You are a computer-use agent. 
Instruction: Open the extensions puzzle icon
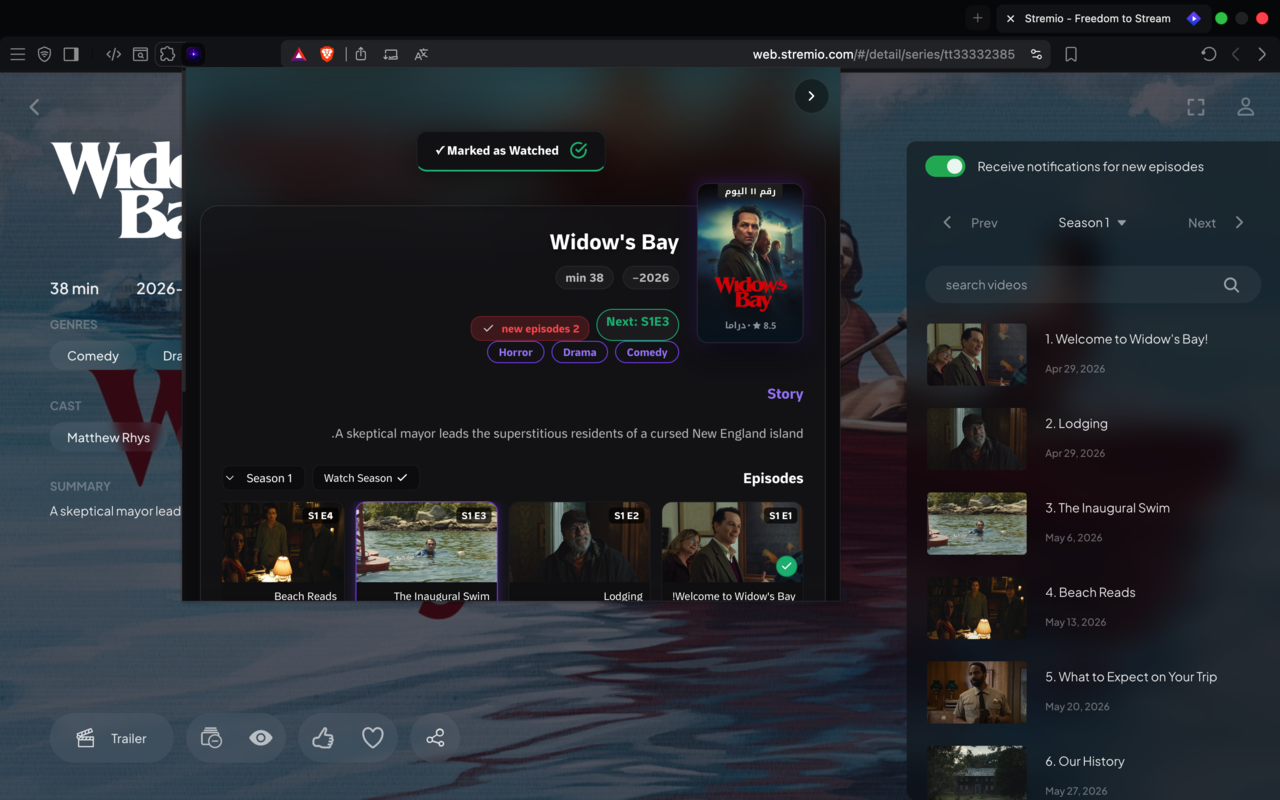[x=167, y=54]
